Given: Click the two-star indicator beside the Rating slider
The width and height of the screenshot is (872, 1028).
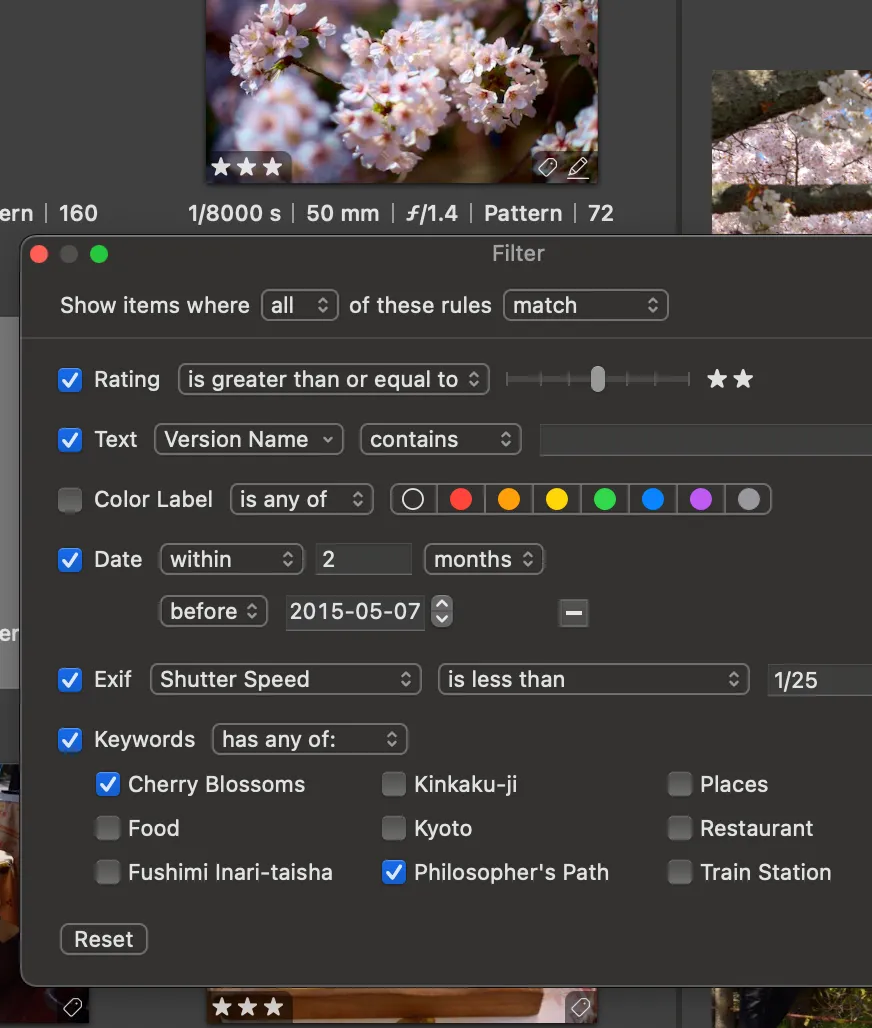Looking at the screenshot, I should pos(730,378).
